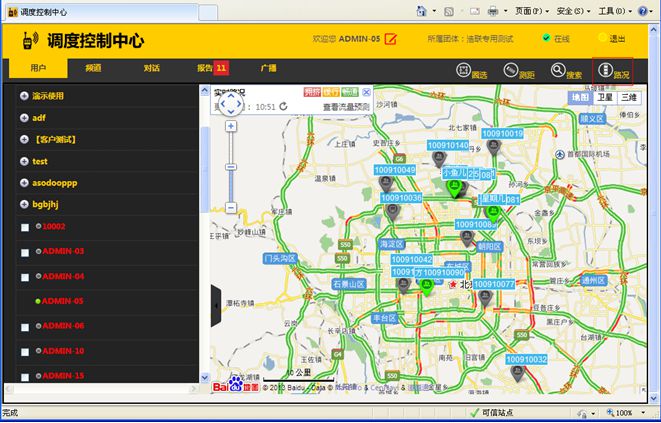Screen dimensions: 661x423
Task: Select the 调度控制中心 browser tab
Action: (101, 12)
